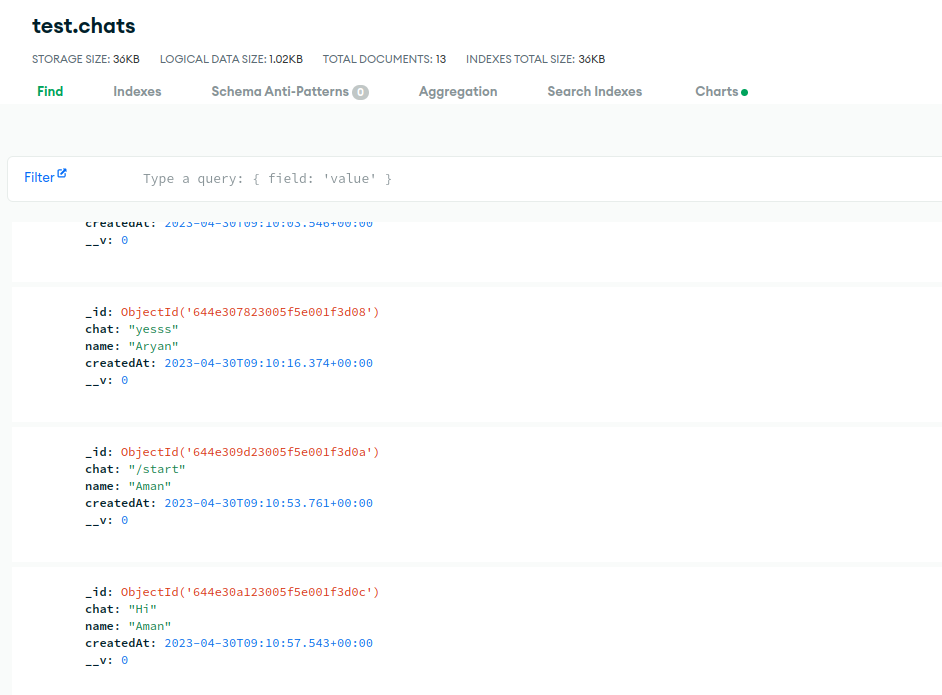Switch to the Indexes tab
942x695 pixels.
pos(136,91)
